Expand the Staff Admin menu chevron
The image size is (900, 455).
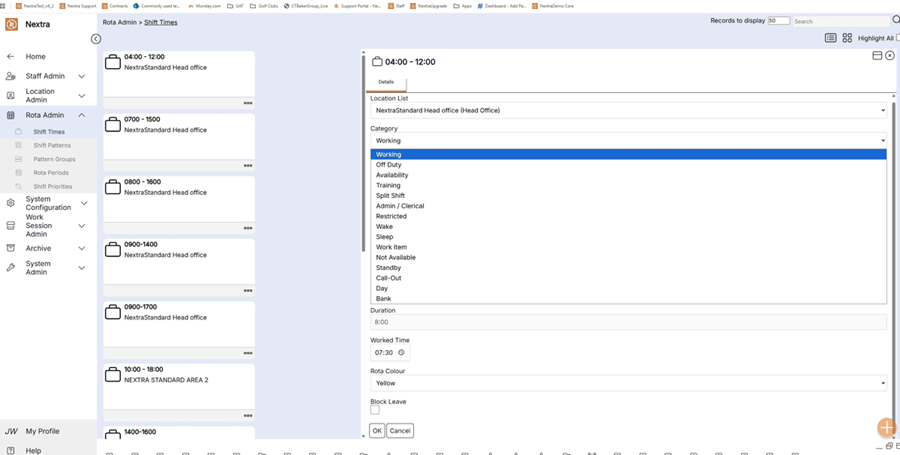[82, 76]
